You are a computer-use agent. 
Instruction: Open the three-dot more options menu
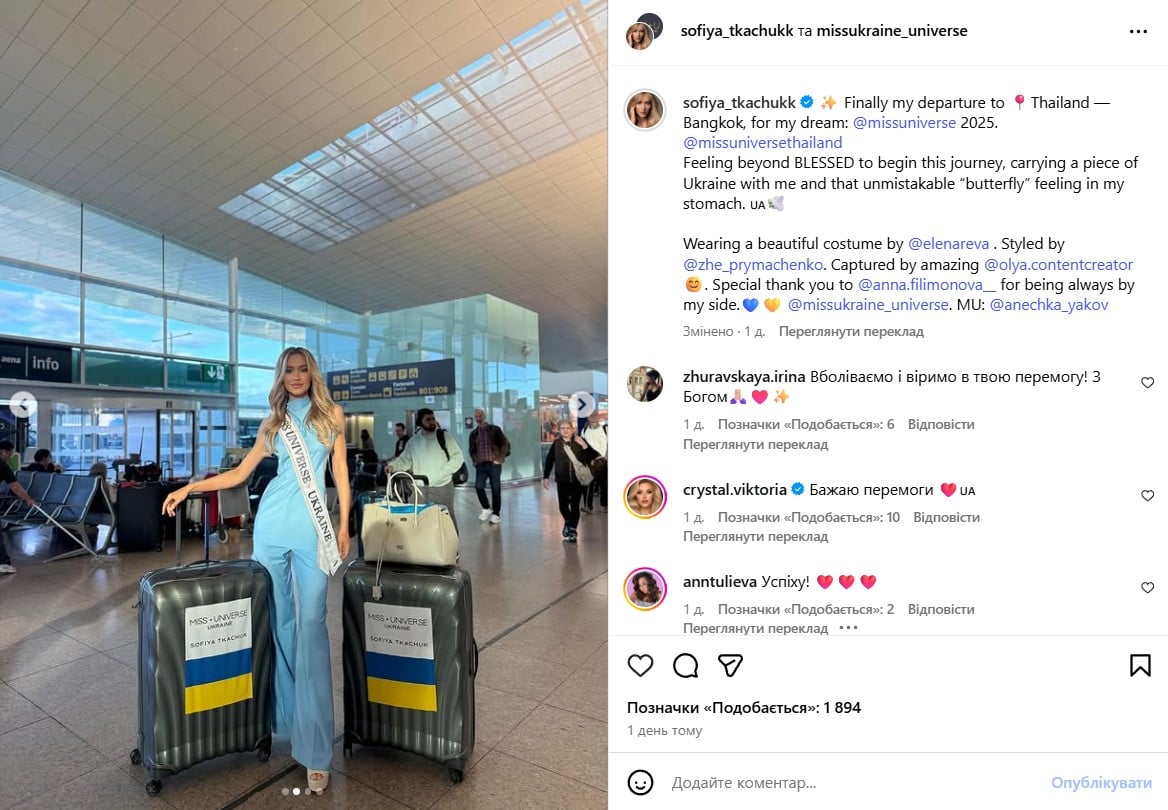pyautogui.click(x=1138, y=31)
